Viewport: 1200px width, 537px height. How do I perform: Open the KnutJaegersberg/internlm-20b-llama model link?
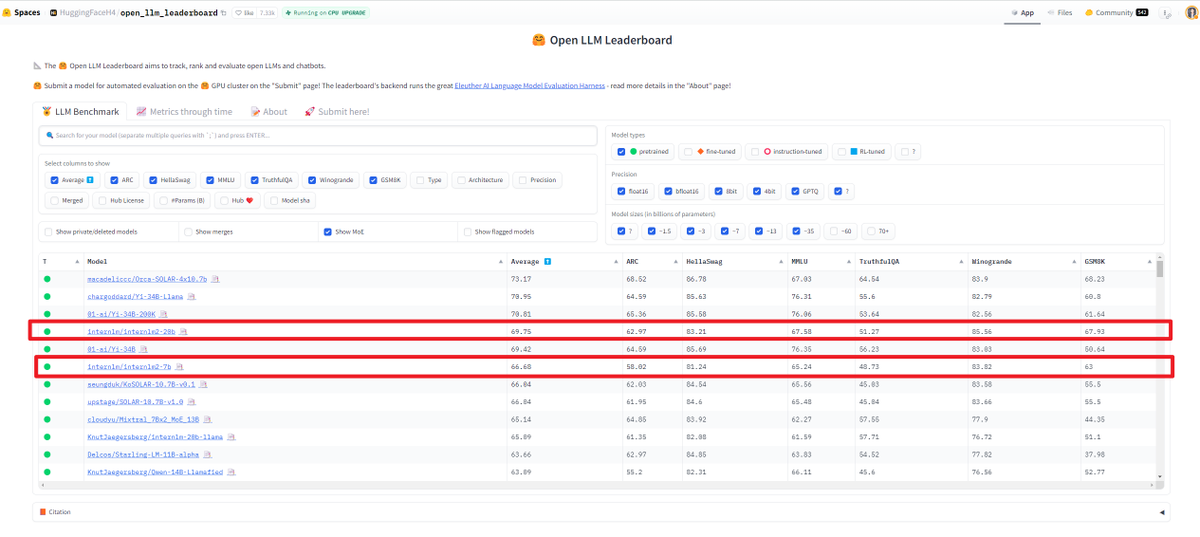point(154,437)
